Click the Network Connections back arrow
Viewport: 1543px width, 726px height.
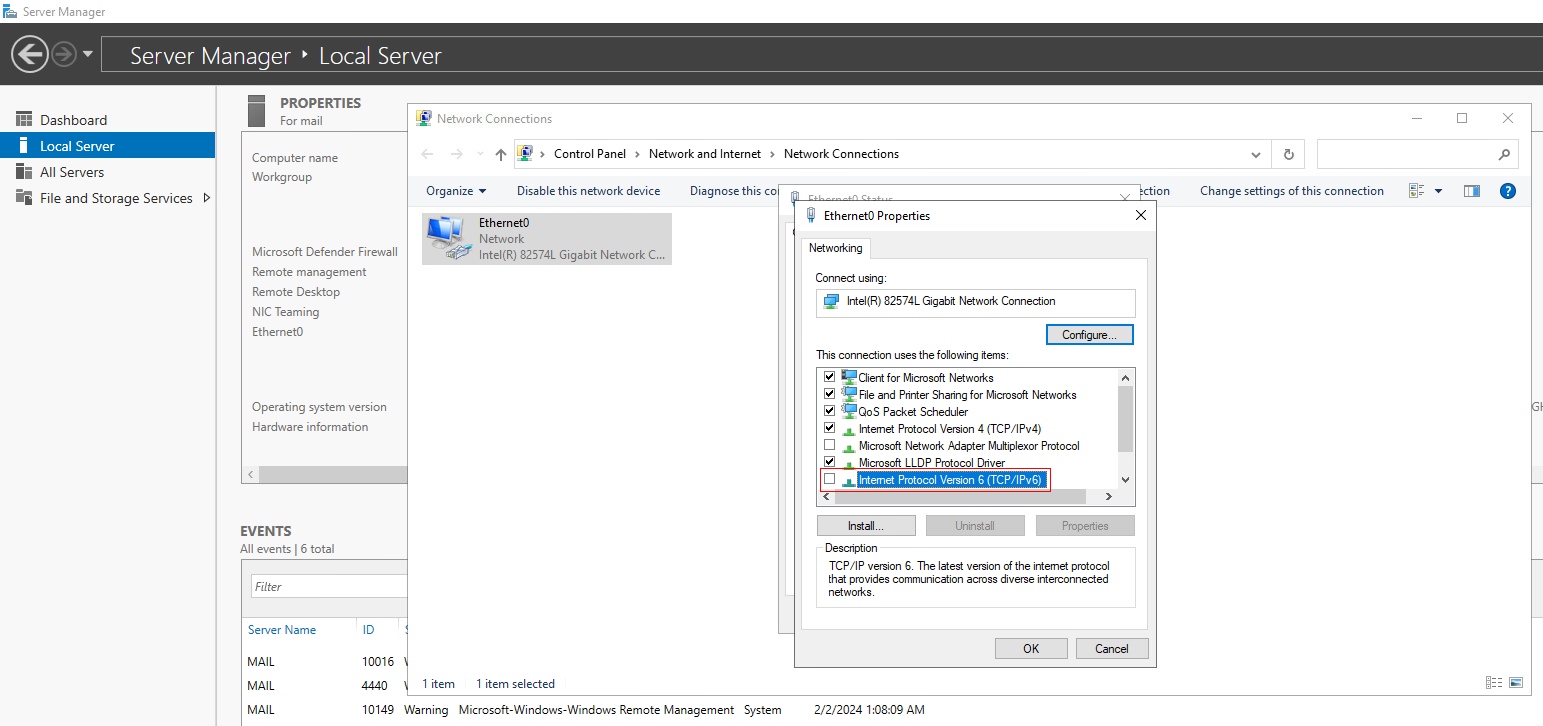[427, 154]
